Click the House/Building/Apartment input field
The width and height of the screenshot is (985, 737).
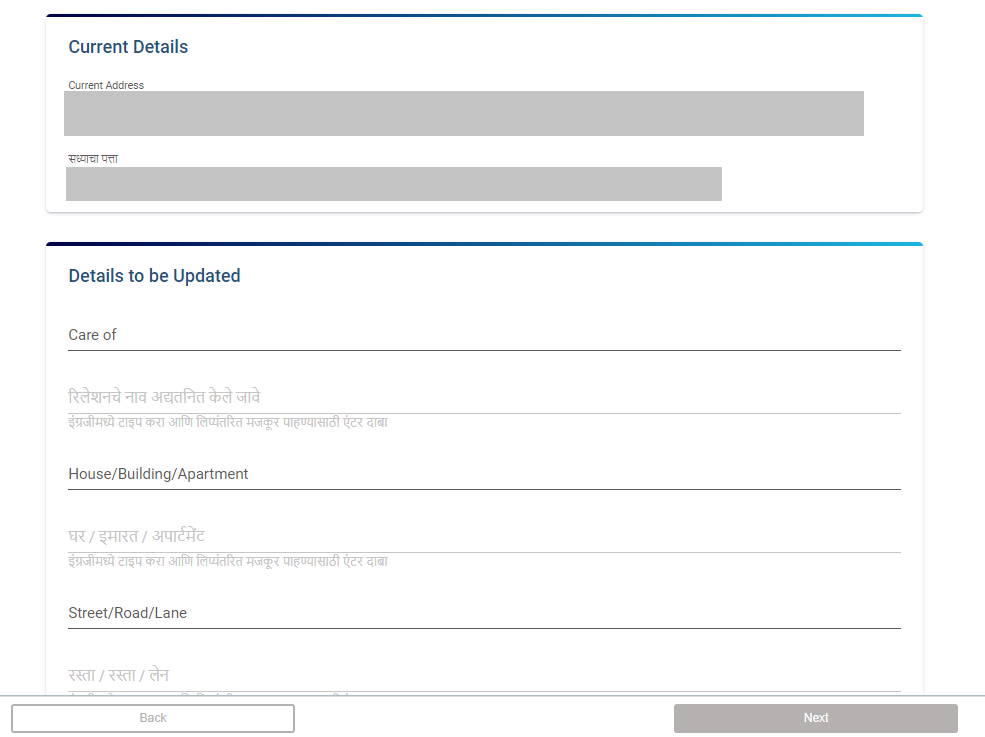(484, 474)
